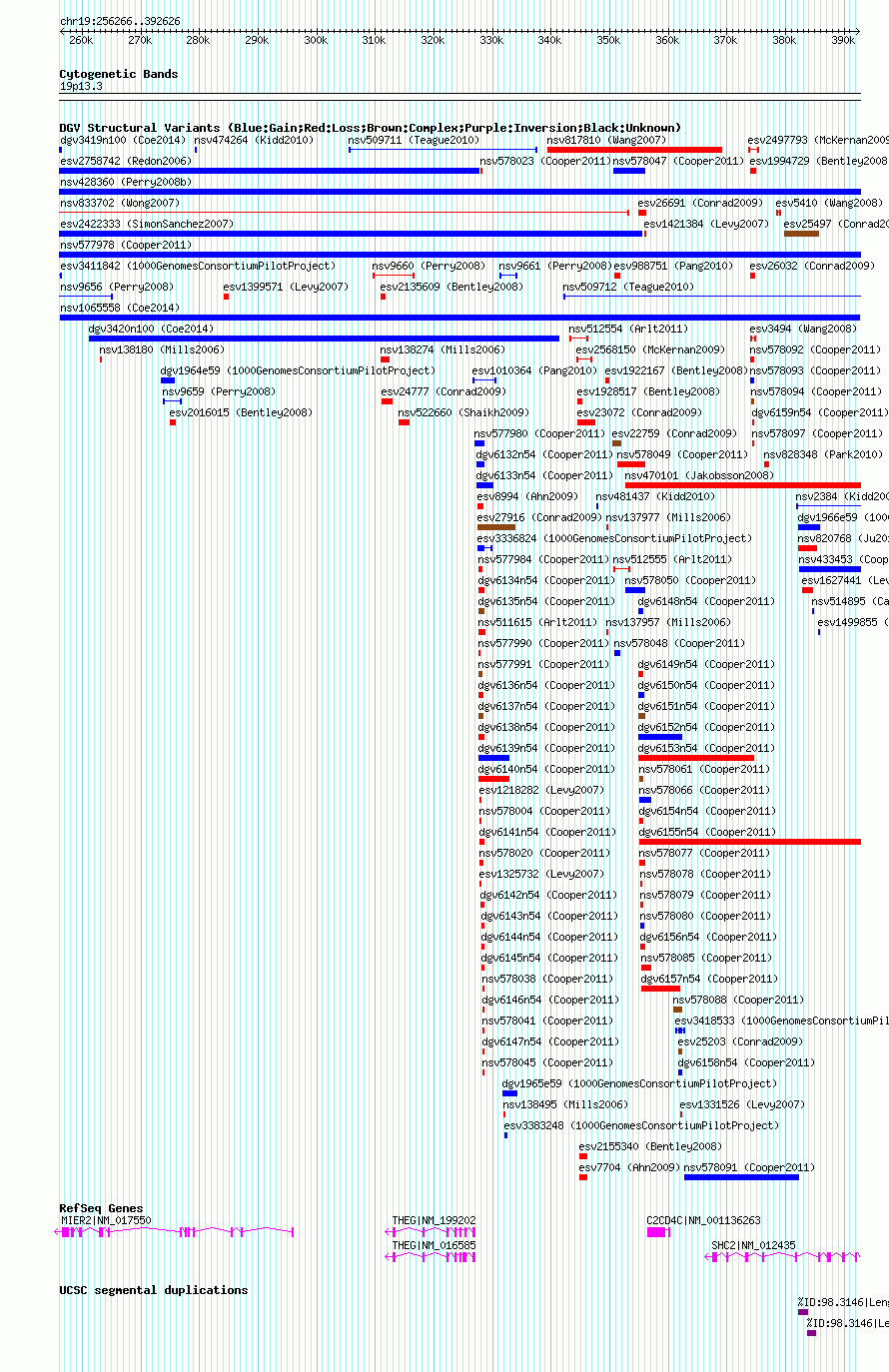
Task: Click the esv26691 (Conrad2009) red marker
Action: [642, 213]
